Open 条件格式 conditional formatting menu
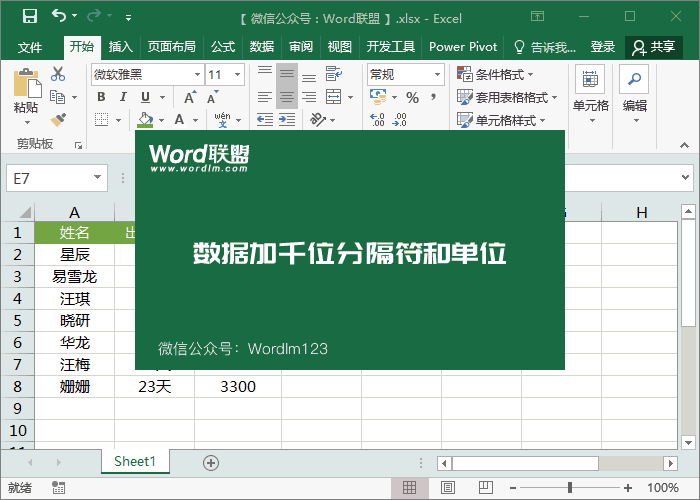The image size is (700, 500). [x=495, y=74]
